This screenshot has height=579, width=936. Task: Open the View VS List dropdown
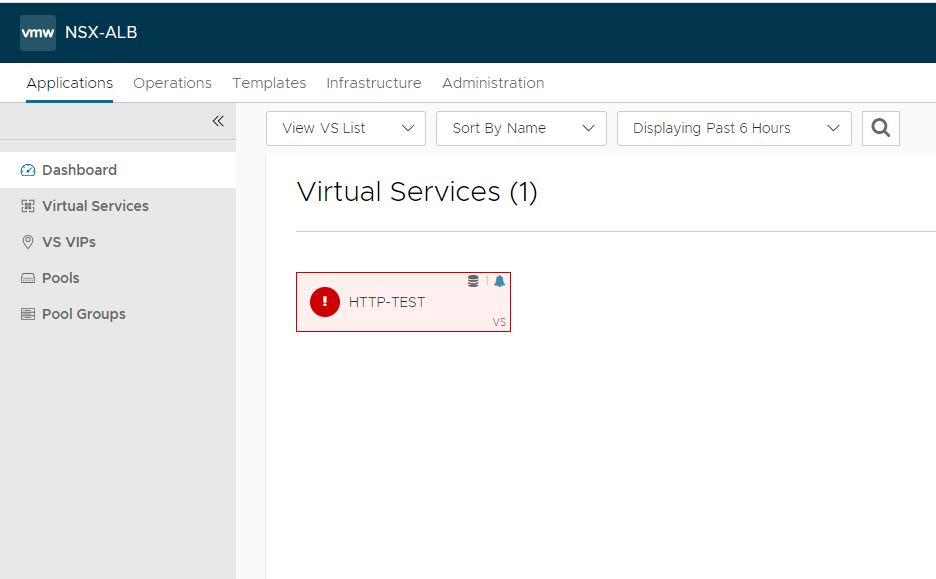[346, 128]
